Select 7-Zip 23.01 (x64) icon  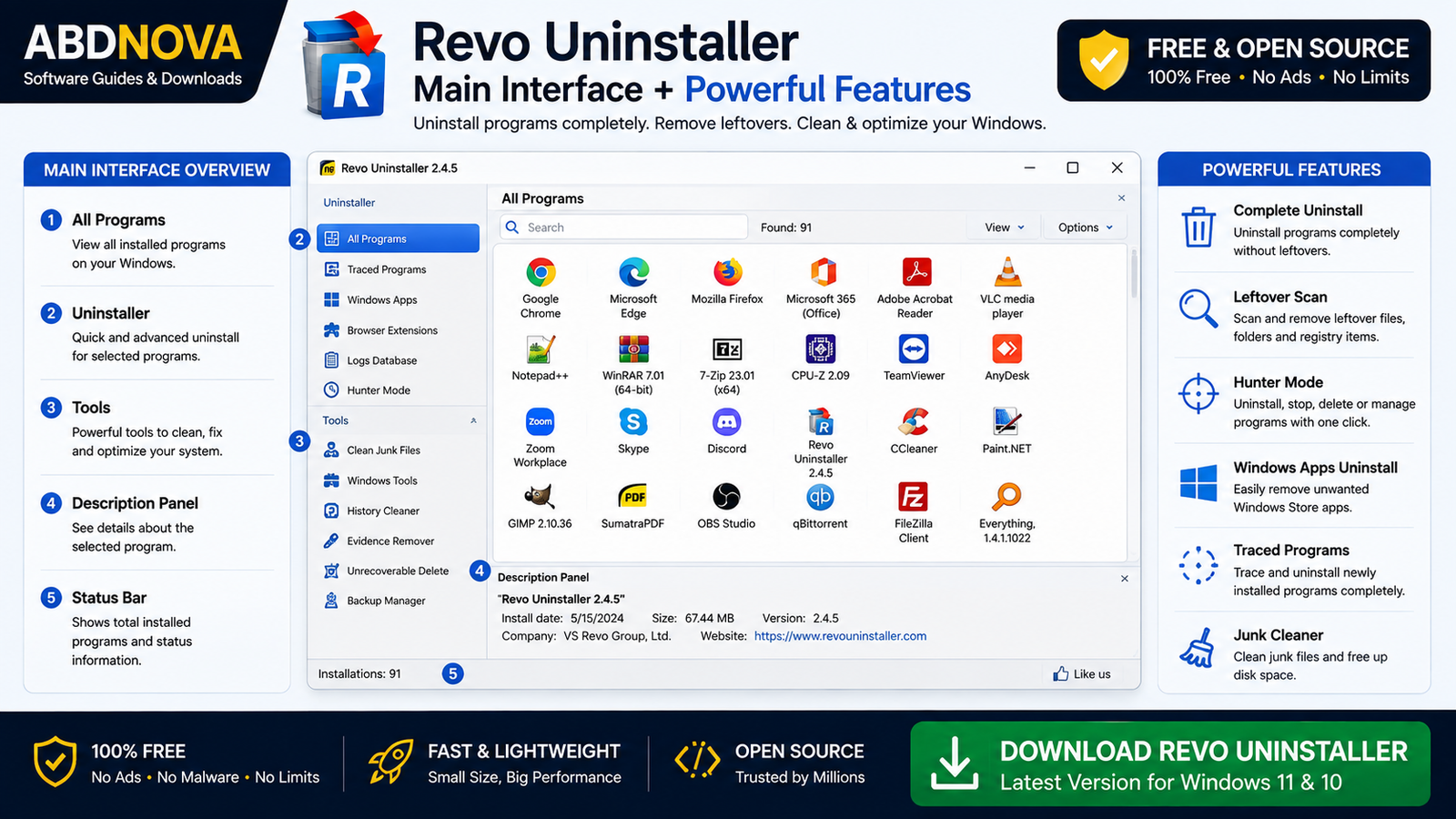coord(727,349)
